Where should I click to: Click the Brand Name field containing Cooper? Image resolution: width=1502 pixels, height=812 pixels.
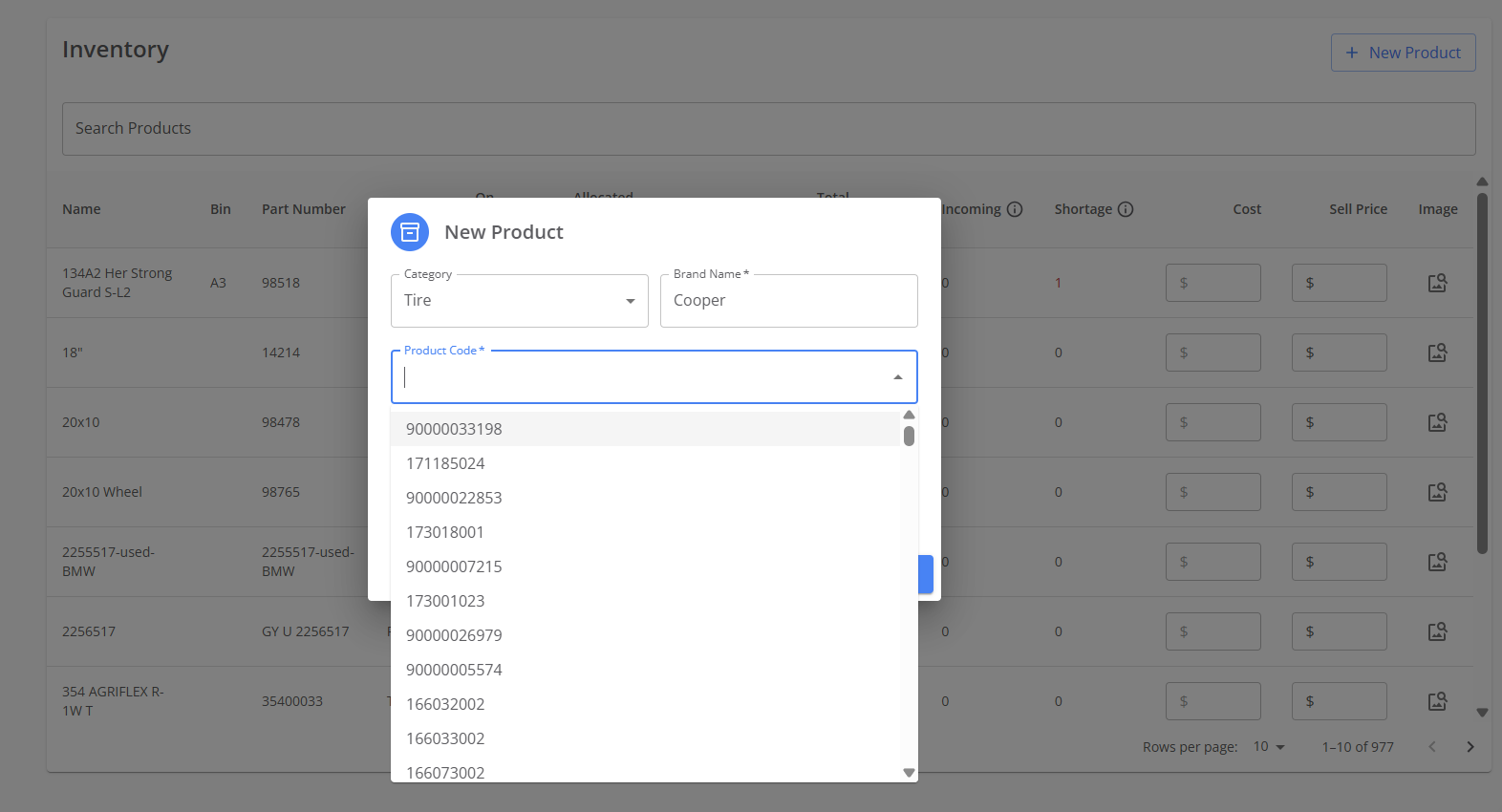point(789,301)
